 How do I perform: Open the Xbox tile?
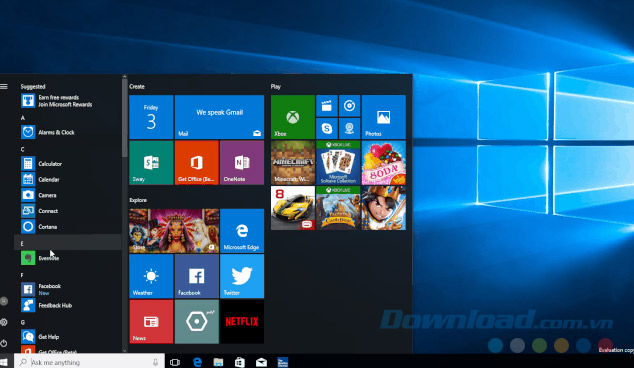coord(292,117)
